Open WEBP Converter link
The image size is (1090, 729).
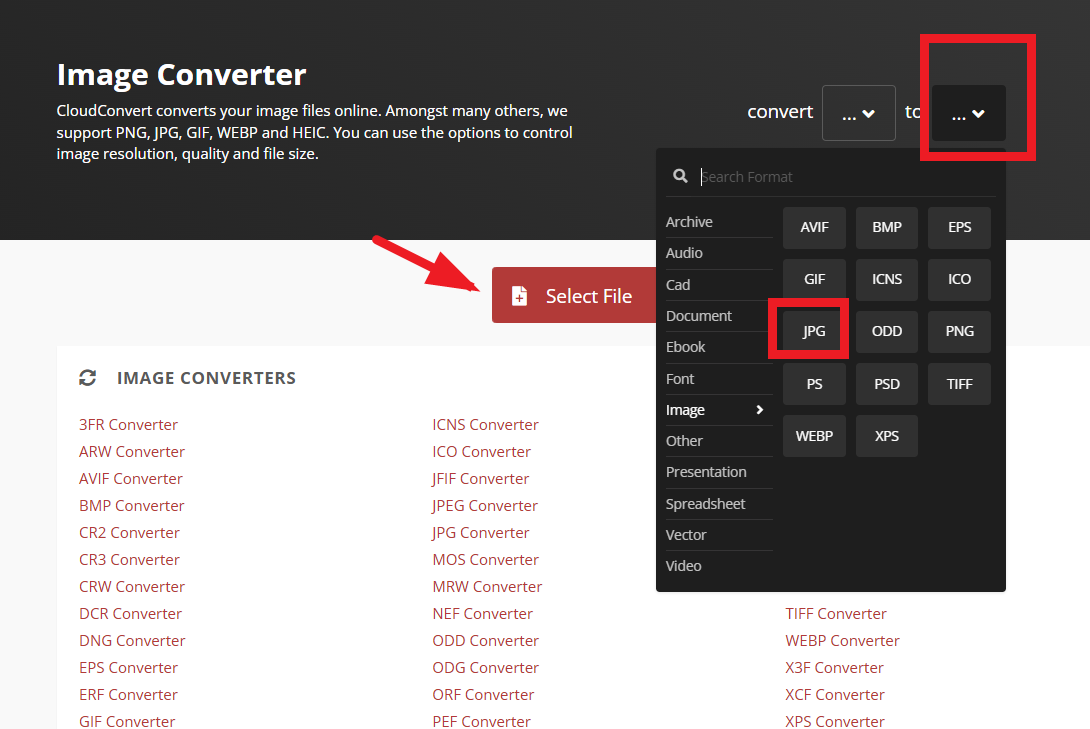pyautogui.click(x=842, y=641)
